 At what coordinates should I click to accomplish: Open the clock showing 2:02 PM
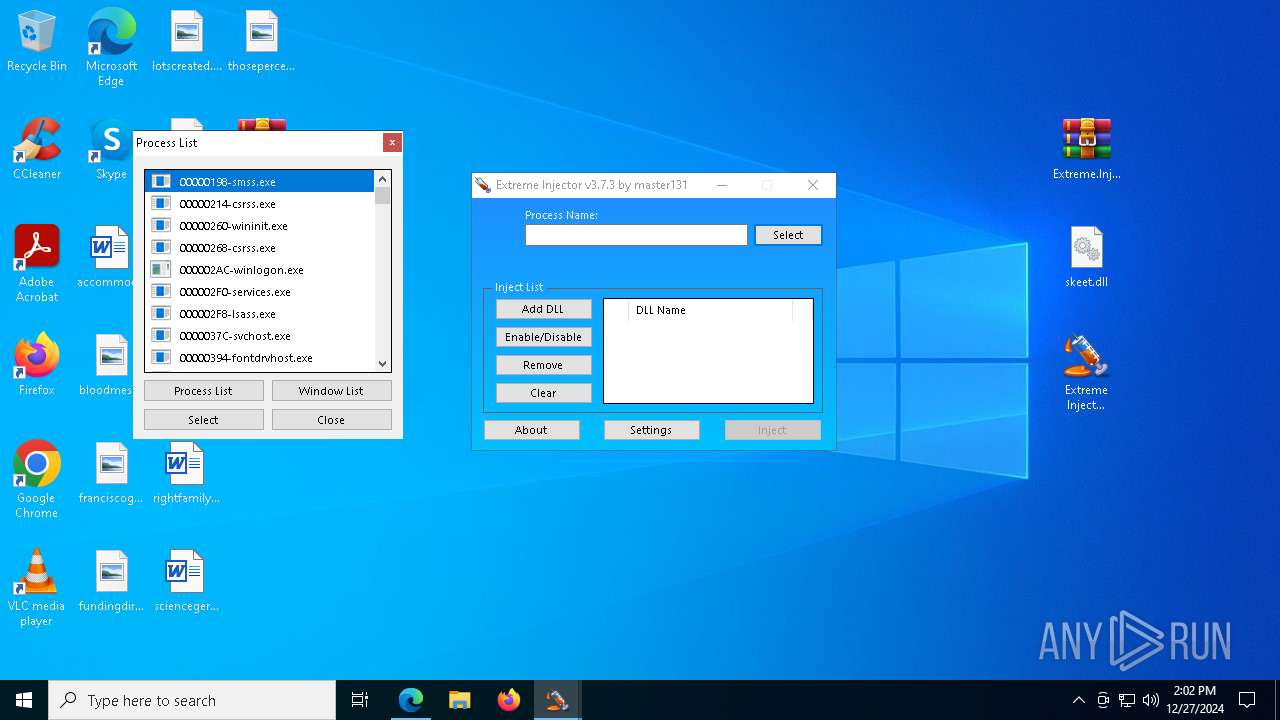(x=1195, y=700)
